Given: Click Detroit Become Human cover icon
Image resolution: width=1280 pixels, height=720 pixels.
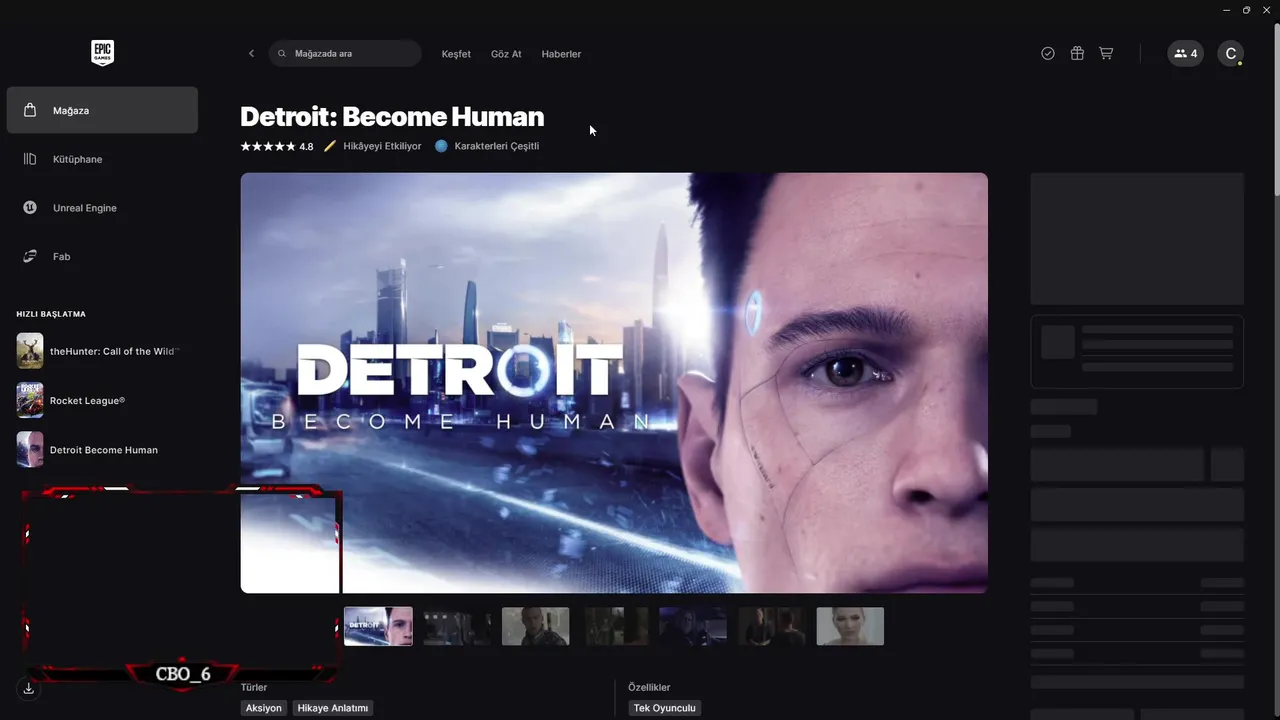Looking at the screenshot, I should (30, 450).
